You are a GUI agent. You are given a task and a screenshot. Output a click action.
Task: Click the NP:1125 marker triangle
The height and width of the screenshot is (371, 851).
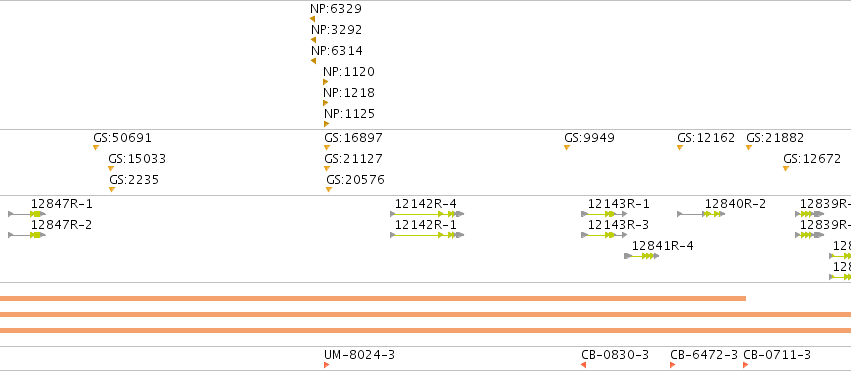(x=326, y=124)
